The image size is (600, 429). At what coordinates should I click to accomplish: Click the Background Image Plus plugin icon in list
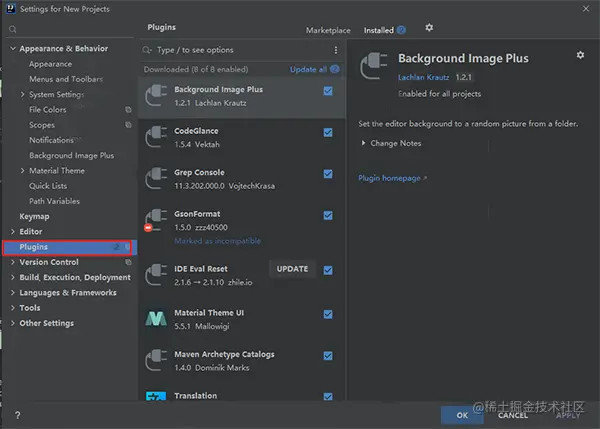156,96
